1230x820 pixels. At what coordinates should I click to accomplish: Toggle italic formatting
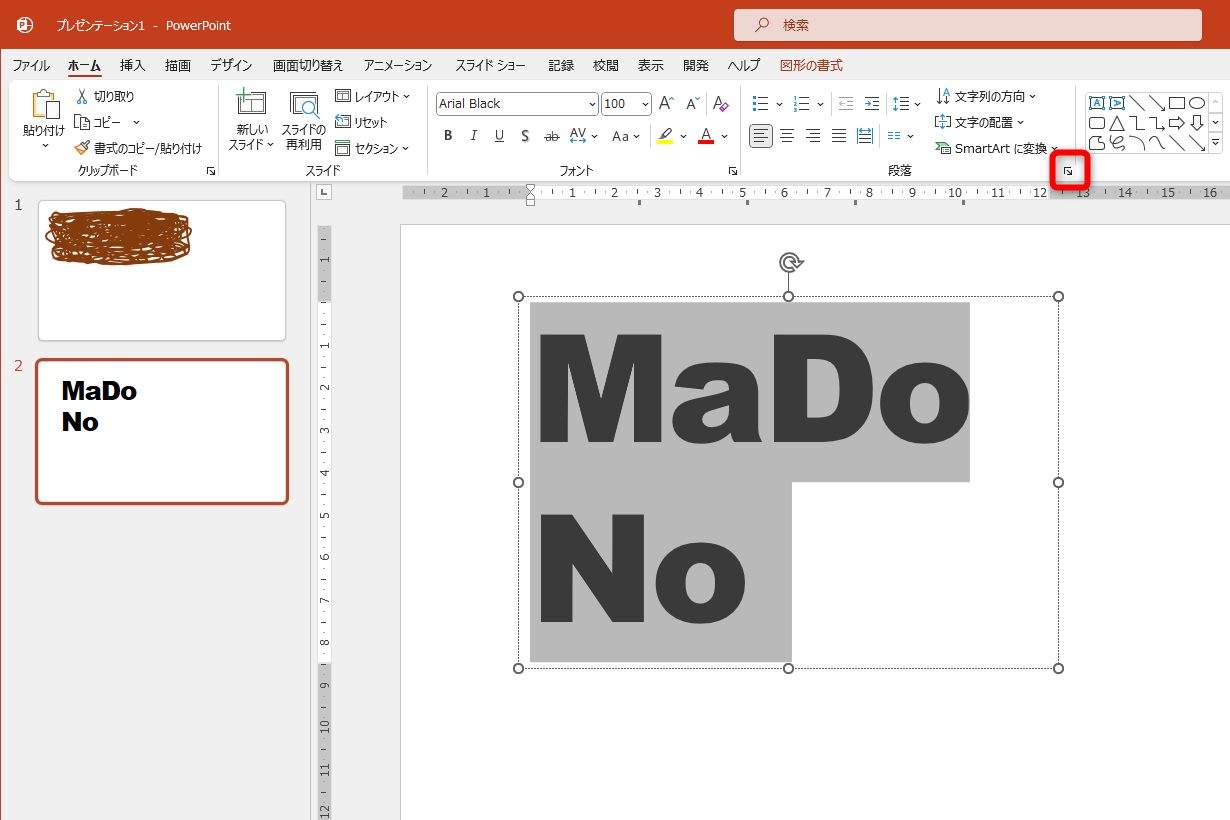click(x=474, y=136)
